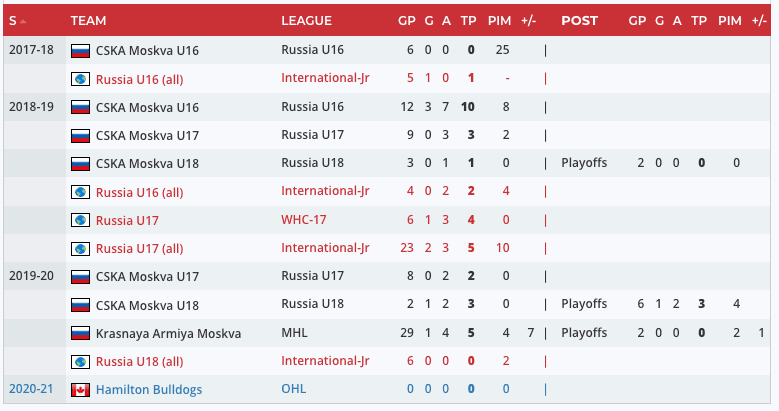Image resolution: width=779 pixels, height=411 pixels.
Task: Click the PIM column header in regular season
Action: [x=499, y=20]
